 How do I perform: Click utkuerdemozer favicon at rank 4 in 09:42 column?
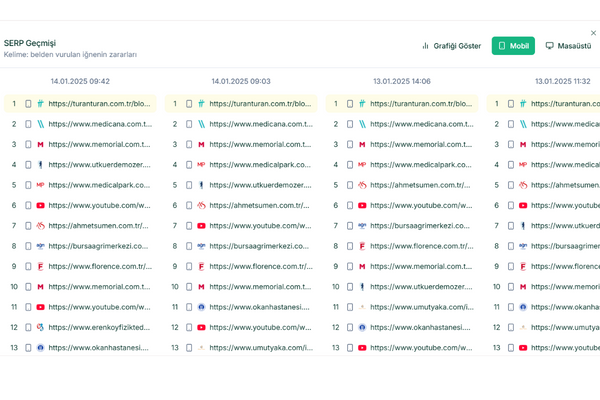[x=40, y=165]
